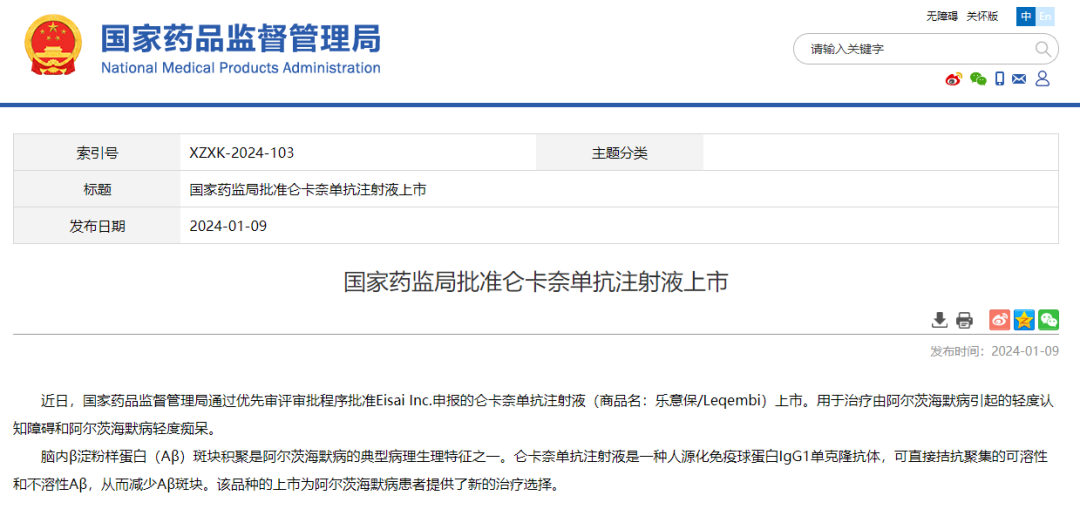Open the mobile phone icon
The image size is (1080, 516).
999,79
